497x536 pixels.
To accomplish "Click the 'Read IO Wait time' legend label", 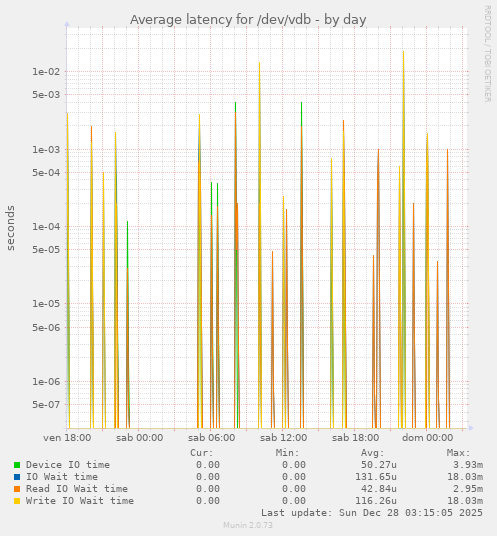I will coord(77,489).
